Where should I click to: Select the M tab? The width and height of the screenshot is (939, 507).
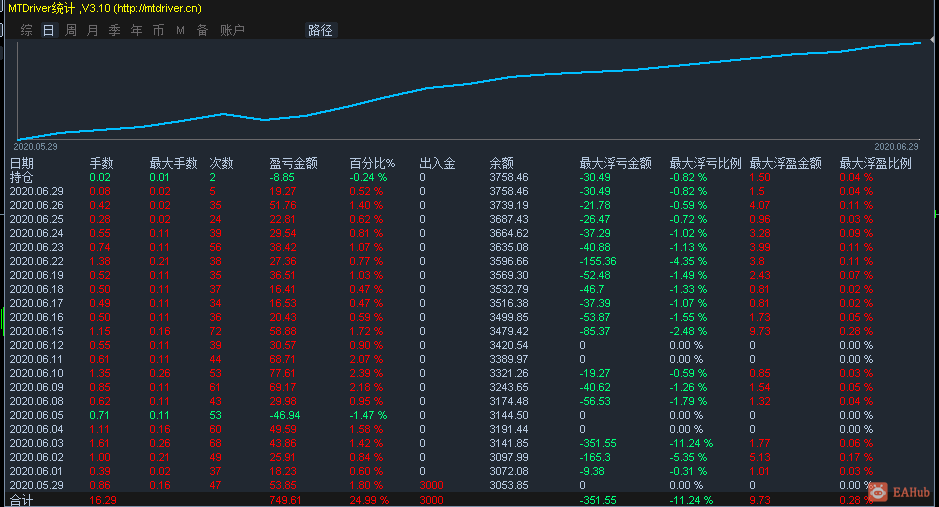click(180, 31)
